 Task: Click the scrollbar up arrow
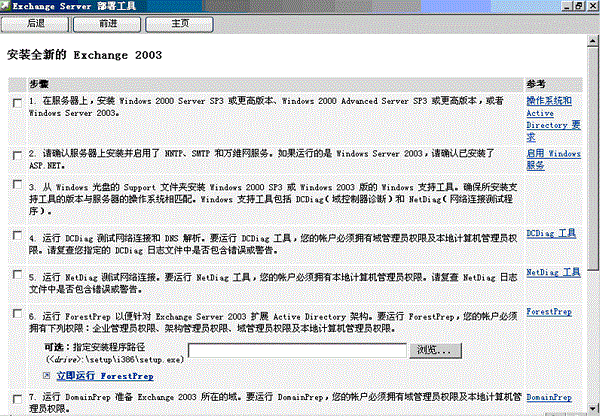tap(593, 40)
